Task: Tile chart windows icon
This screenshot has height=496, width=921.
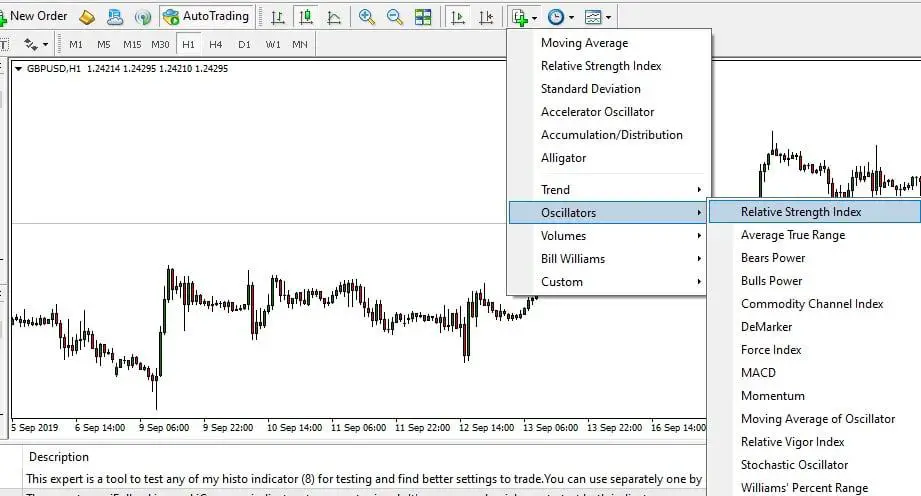Action: pos(423,17)
